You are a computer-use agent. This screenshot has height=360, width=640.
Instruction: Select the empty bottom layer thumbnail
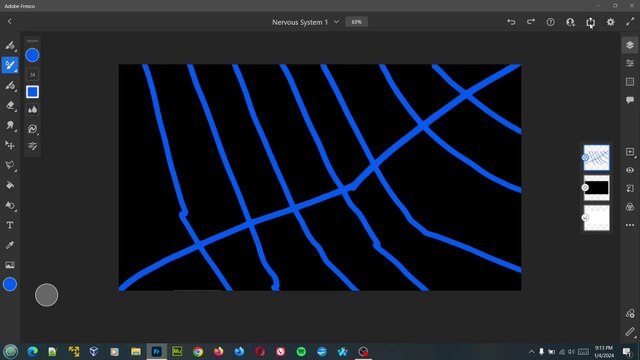coord(596,218)
